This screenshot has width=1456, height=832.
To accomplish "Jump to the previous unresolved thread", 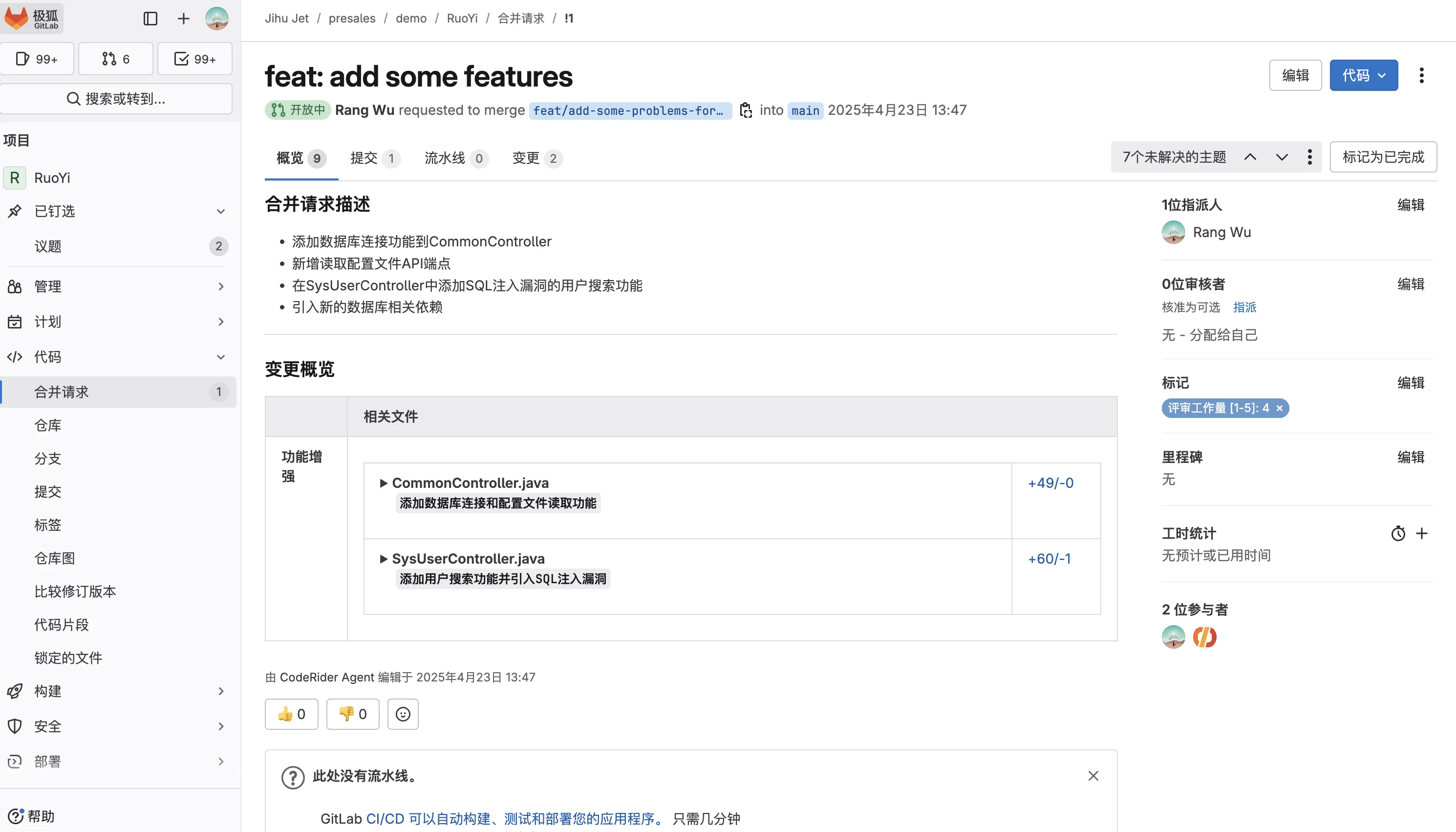I will click(x=1250, y=157).
